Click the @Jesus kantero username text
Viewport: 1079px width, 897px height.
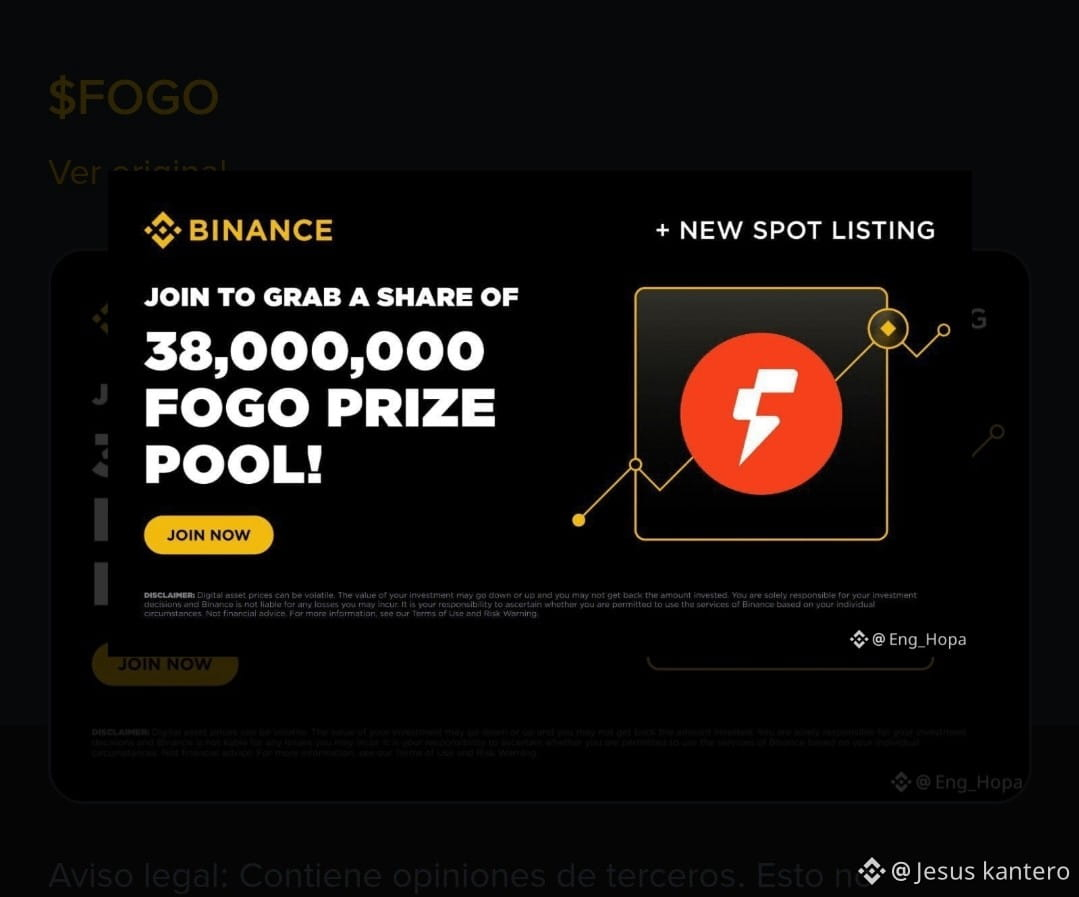980,871
